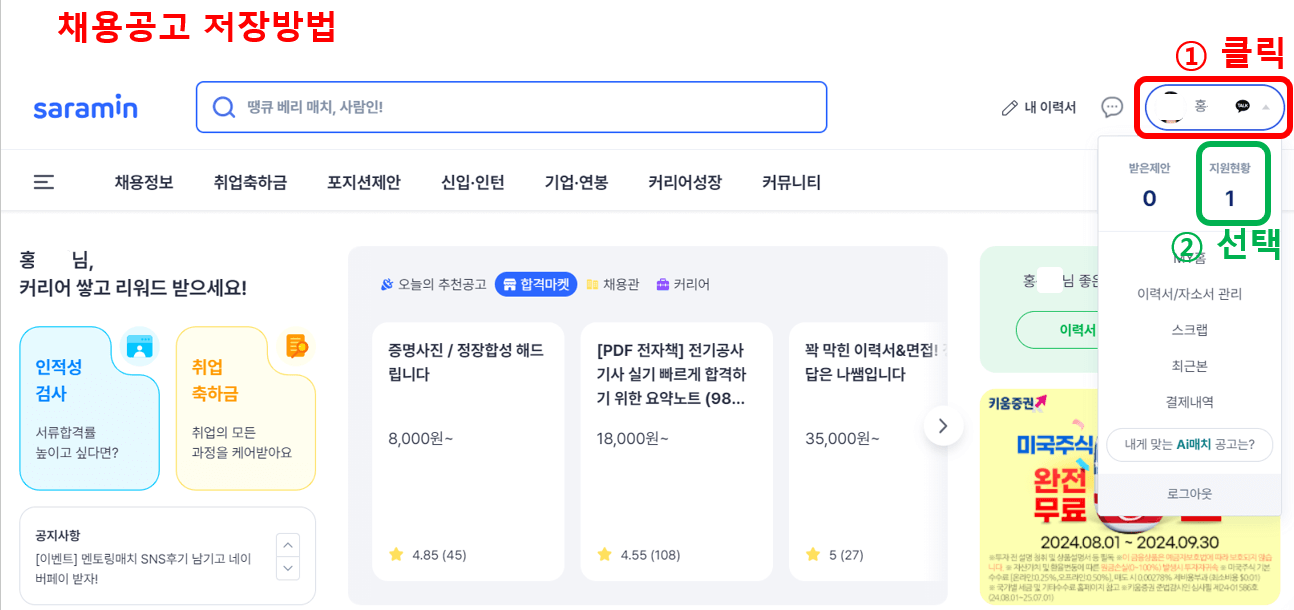Image resolution: width=1294 pixels, height=610 pixels.
Task: Switch to the 채용관 tab
Action: pyautogui.click(x=613, y=283)
